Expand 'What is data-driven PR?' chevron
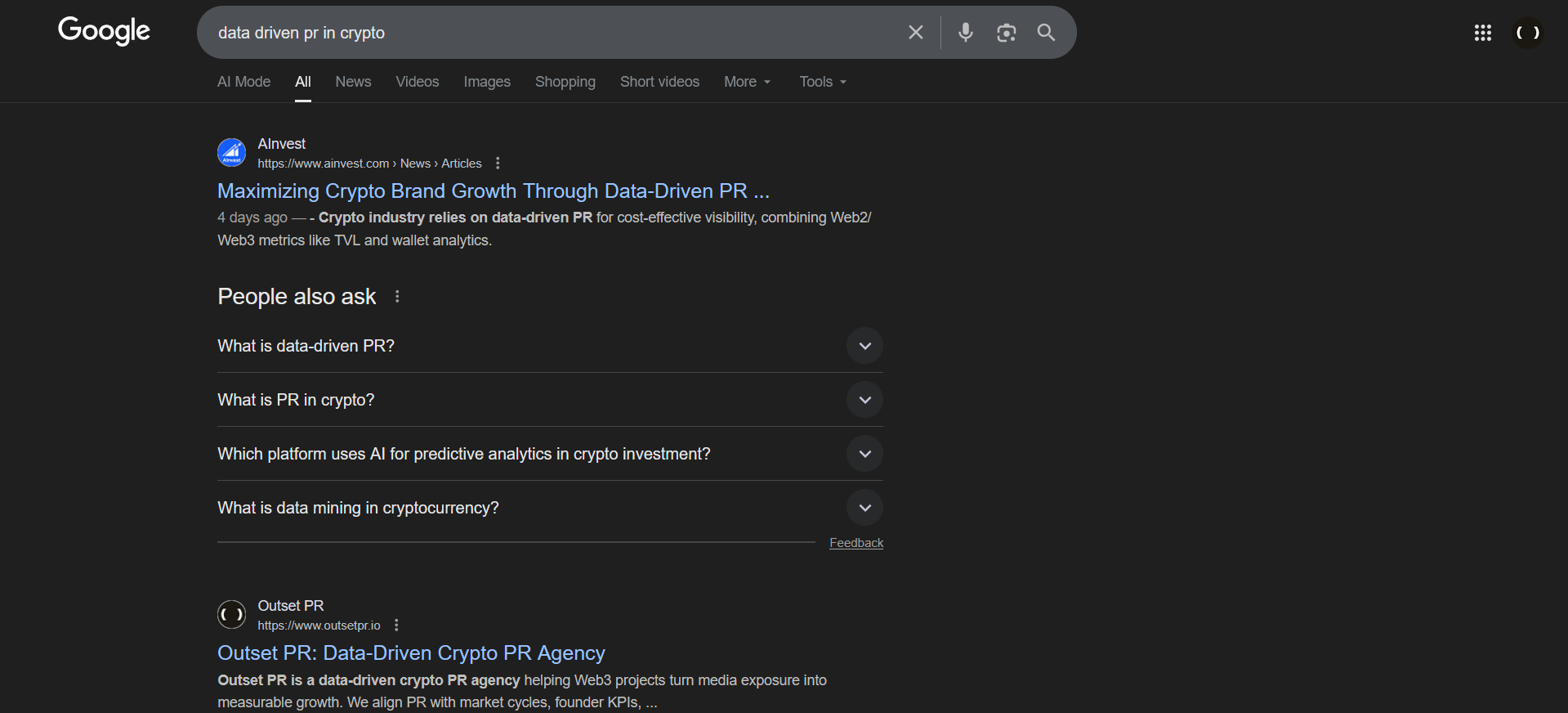The width and height of the screenshot is (1568, 713). (x=865, y=346)
